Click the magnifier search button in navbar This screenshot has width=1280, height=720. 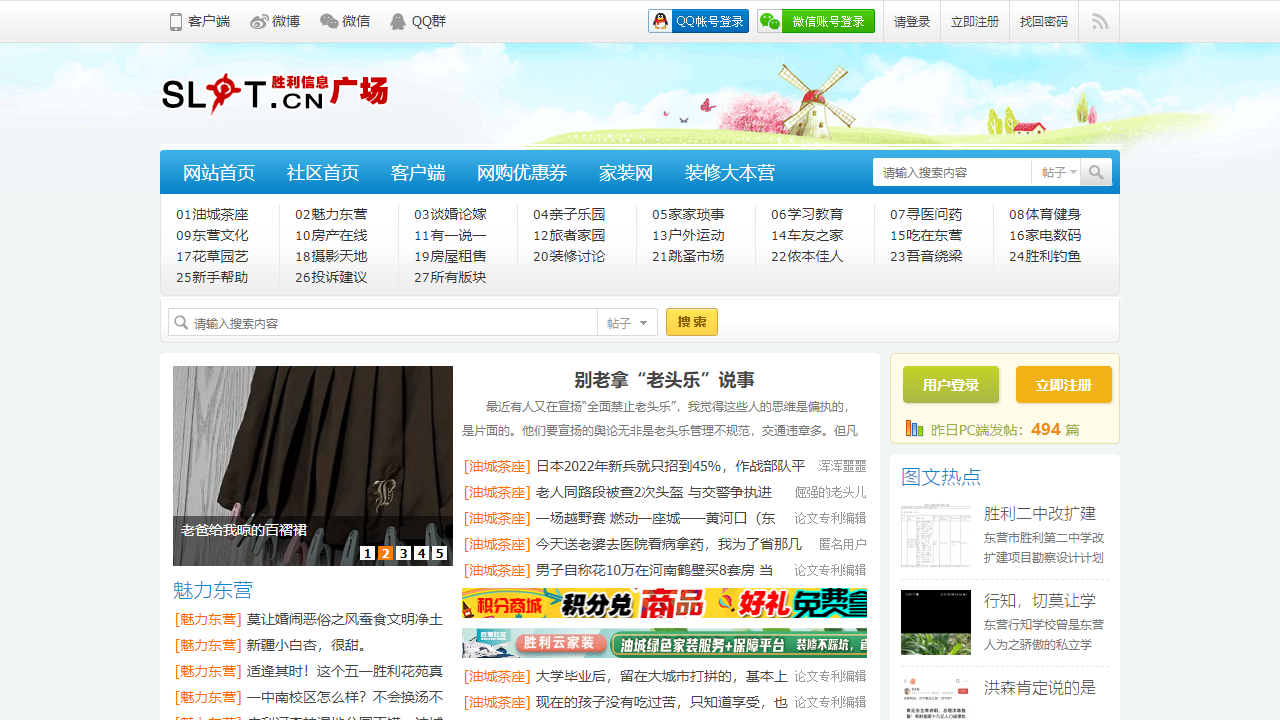(x=1096, y=173)
